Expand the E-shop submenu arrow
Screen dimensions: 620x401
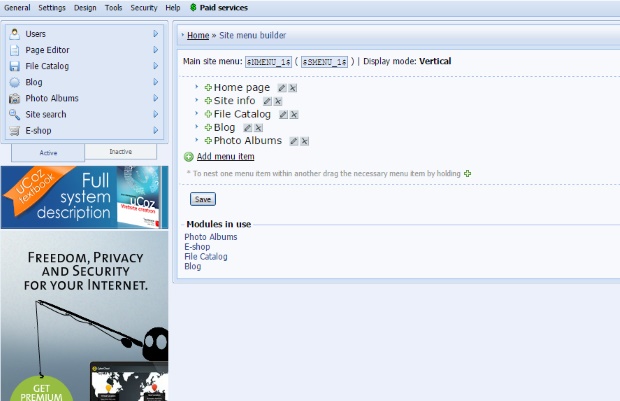156,130
